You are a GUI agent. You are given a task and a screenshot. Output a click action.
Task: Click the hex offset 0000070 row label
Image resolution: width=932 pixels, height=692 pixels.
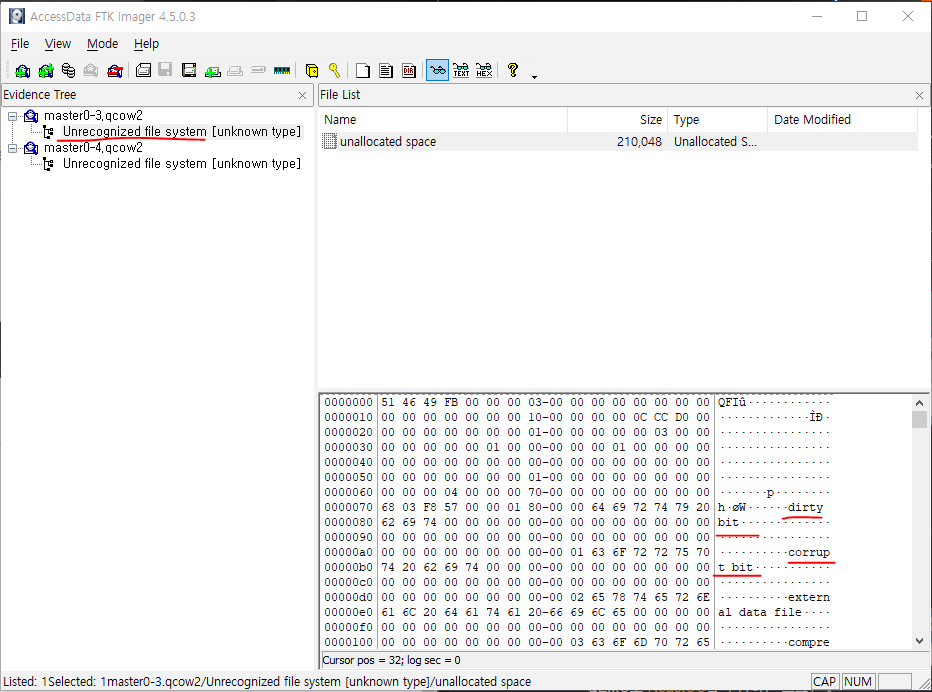[x=348, y=507]
